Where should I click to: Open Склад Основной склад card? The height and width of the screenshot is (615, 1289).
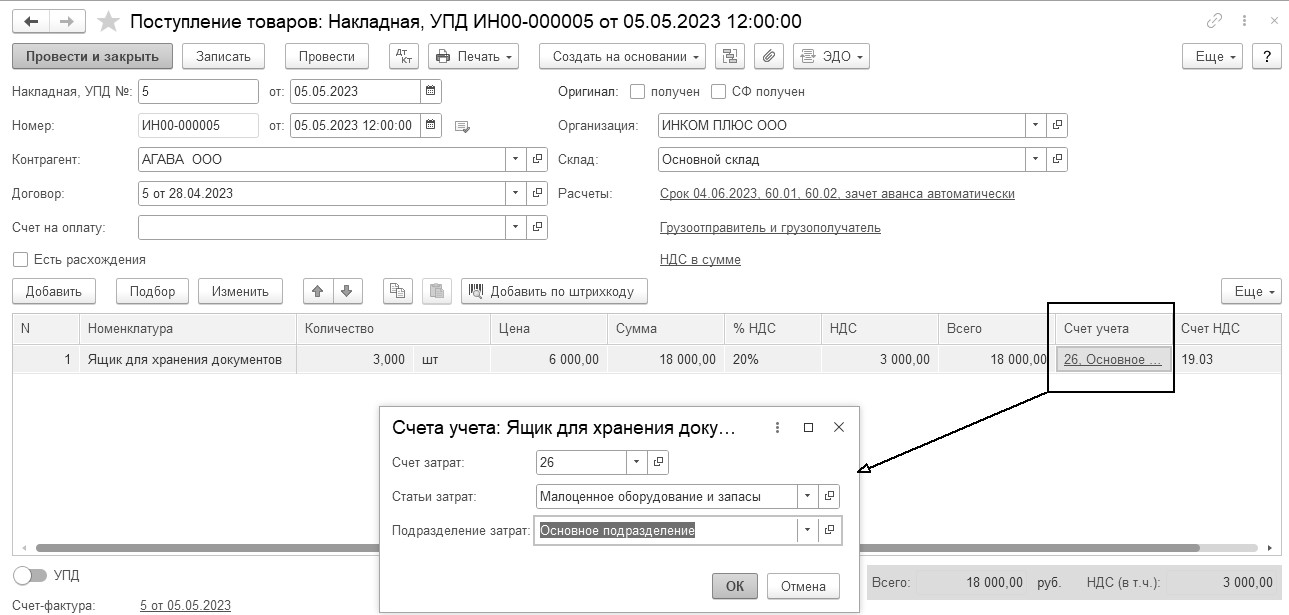(x=1058, y=159)
